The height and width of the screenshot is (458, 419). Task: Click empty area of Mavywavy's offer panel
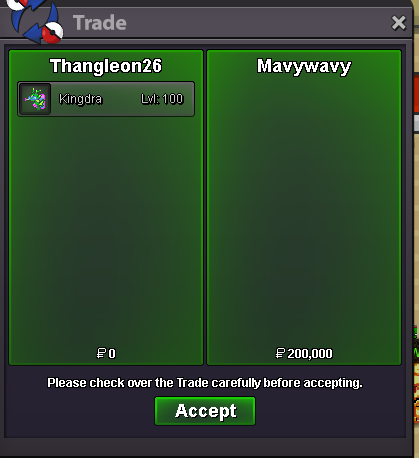tap(304, 213)
